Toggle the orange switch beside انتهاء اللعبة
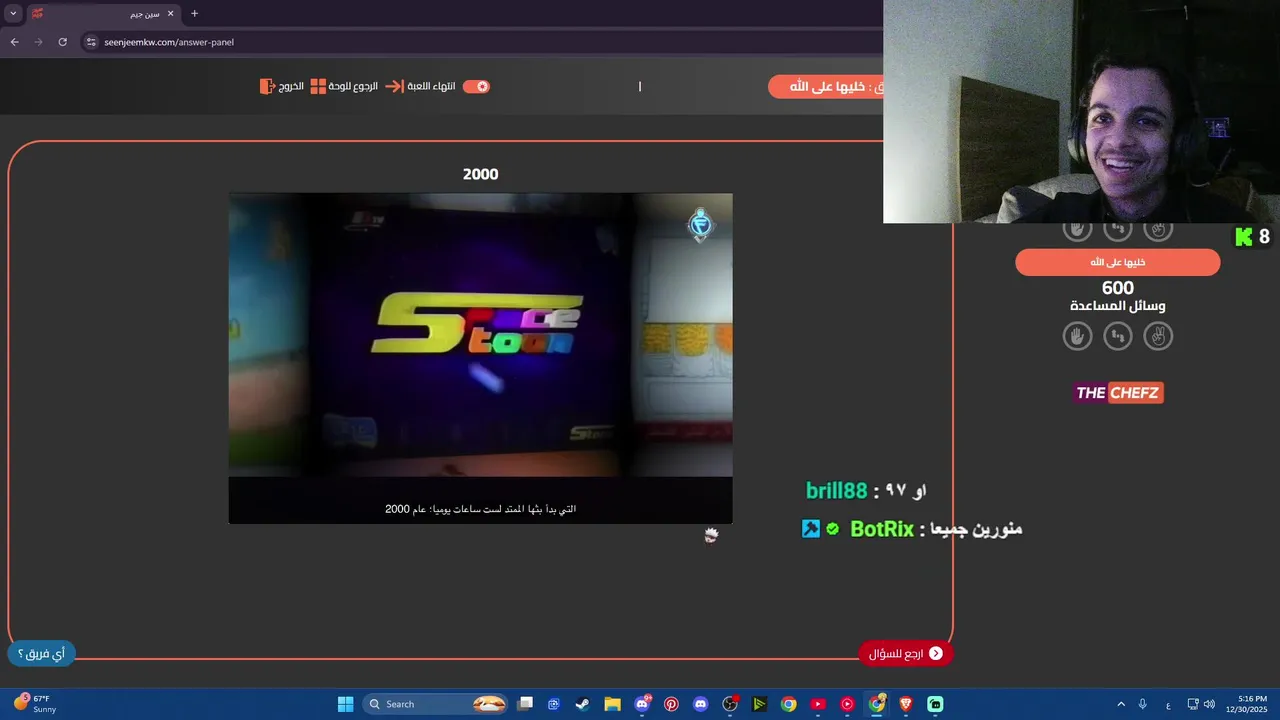The height and width of the screenshot is (720, 1280). coord(476,87)
